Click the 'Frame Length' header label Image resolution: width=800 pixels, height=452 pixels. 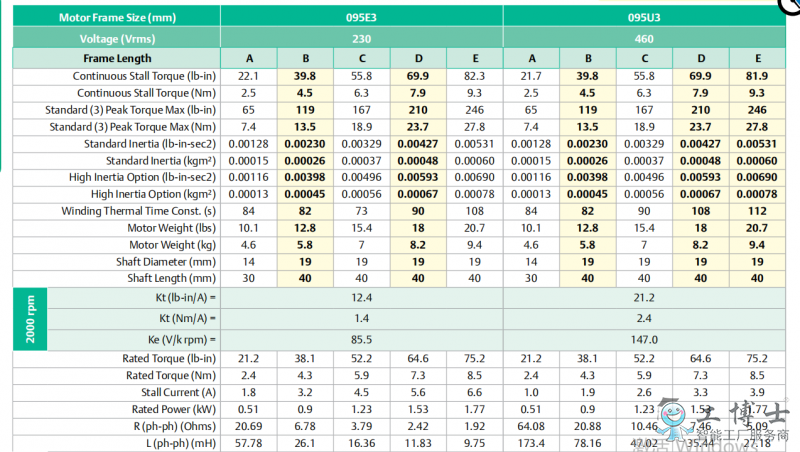click(117, 58)
